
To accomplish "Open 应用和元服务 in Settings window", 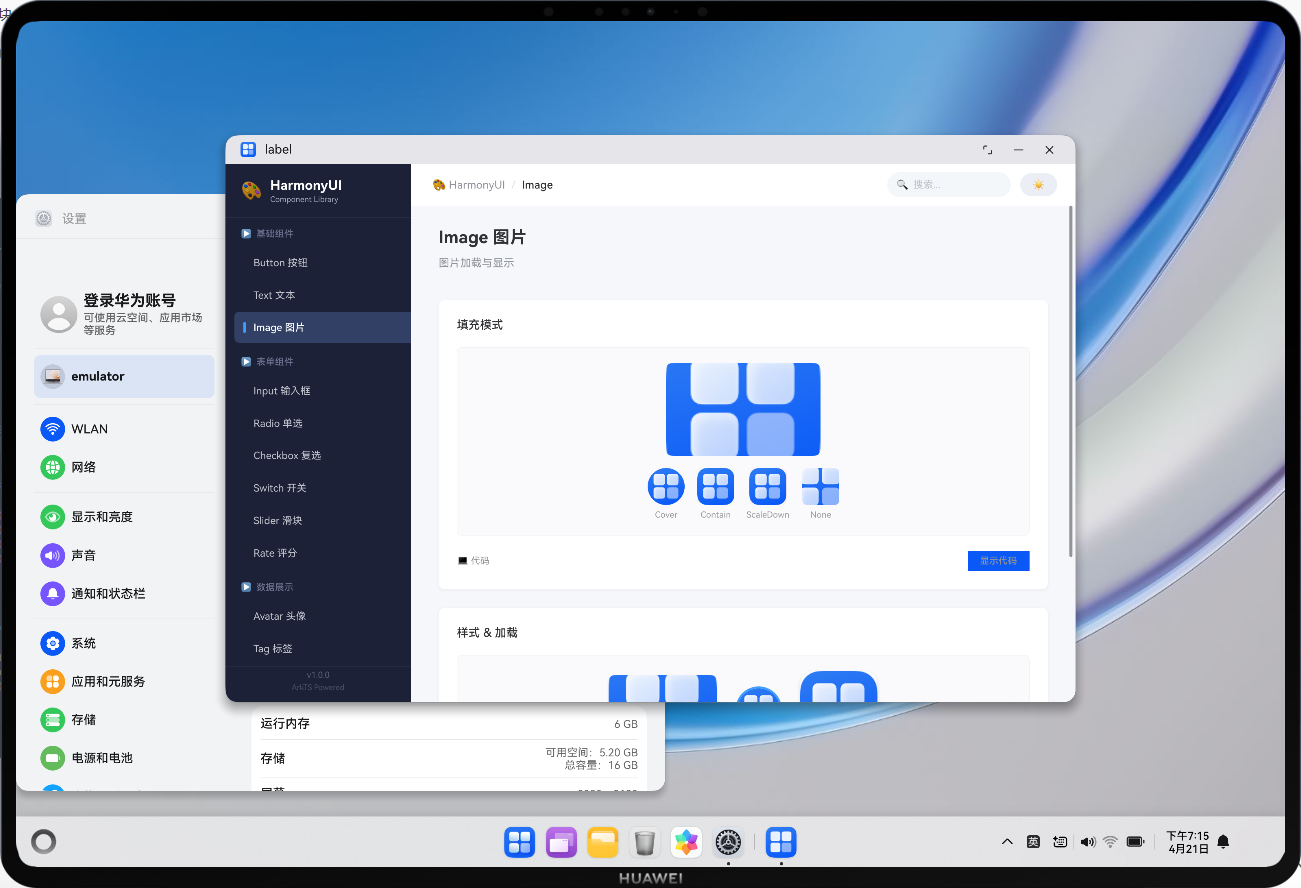I will [124, 681].
